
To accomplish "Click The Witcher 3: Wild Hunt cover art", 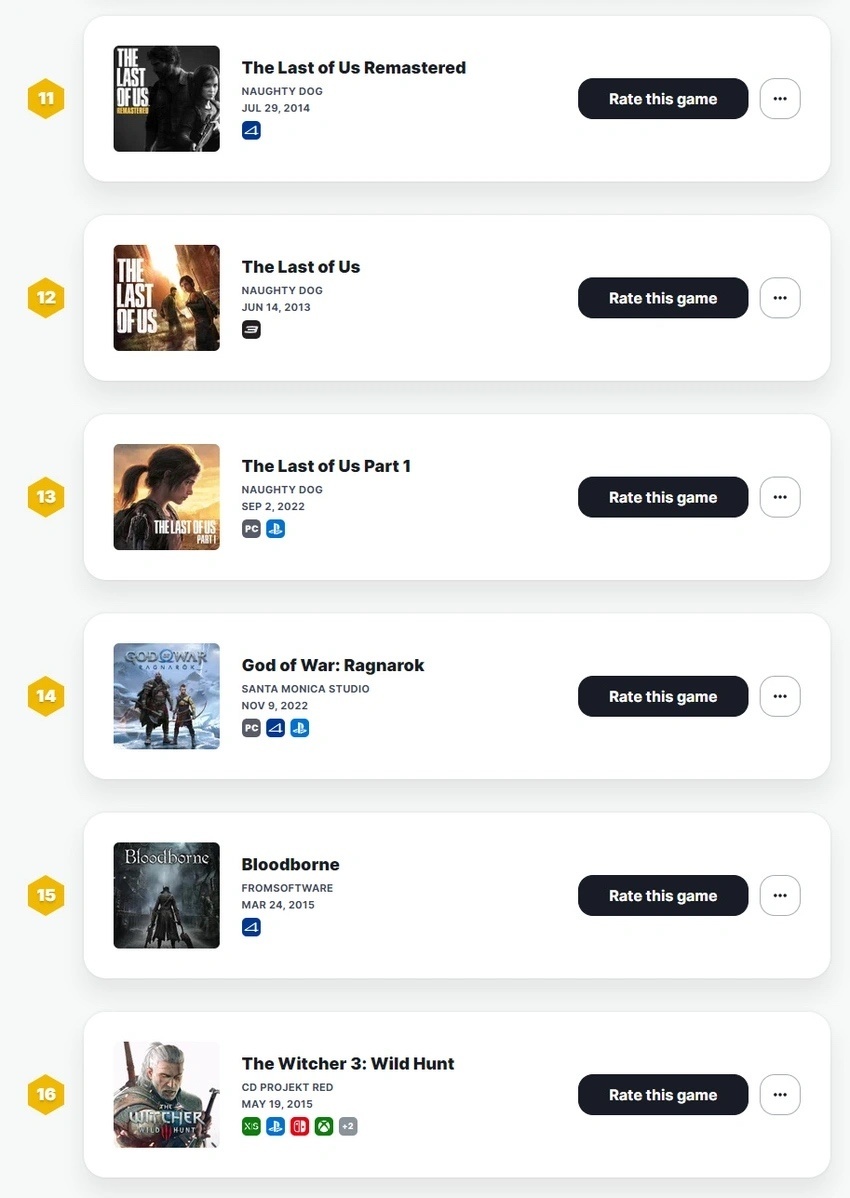I will click(167, 1095).
